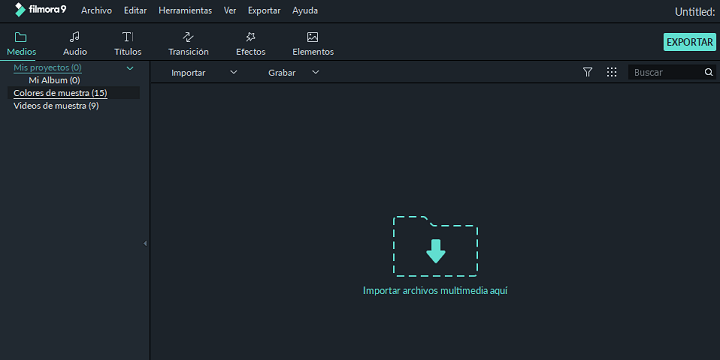Viewport: 720px width, 360px height.
Task: Switch to the Audio tab
Action: [75, 44]
